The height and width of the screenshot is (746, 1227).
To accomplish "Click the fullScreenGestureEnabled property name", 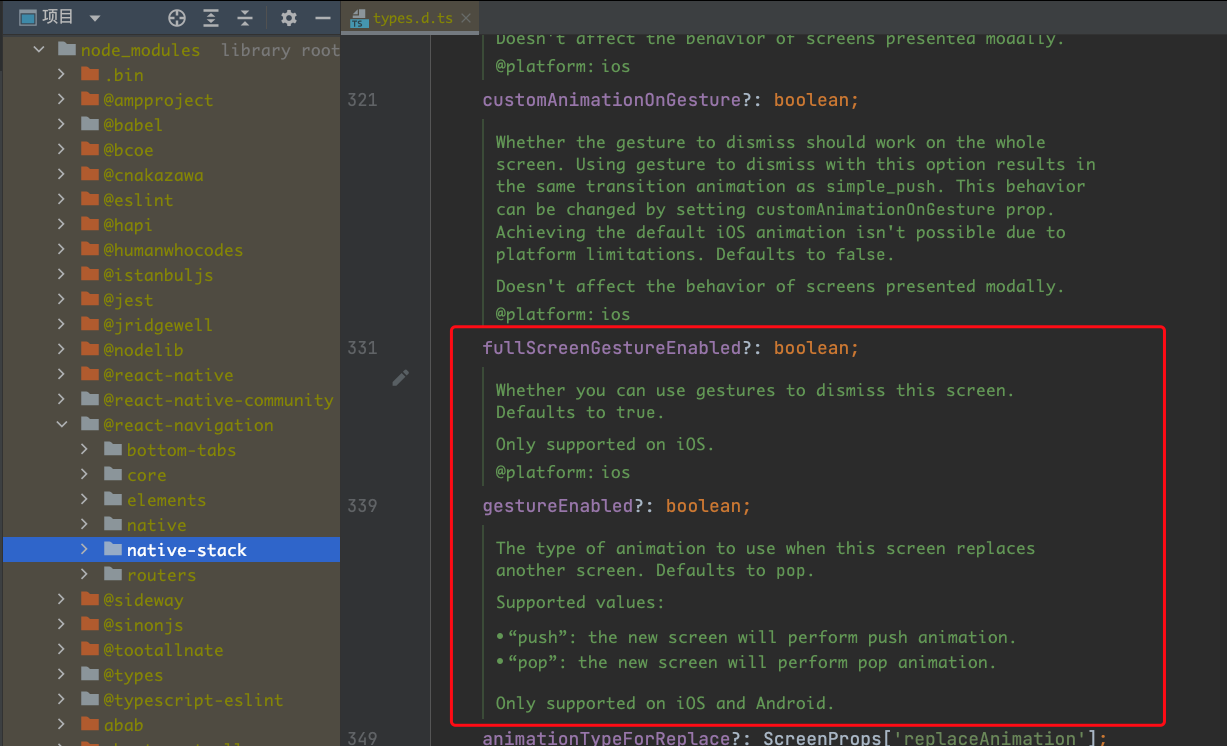I will 612,348.
